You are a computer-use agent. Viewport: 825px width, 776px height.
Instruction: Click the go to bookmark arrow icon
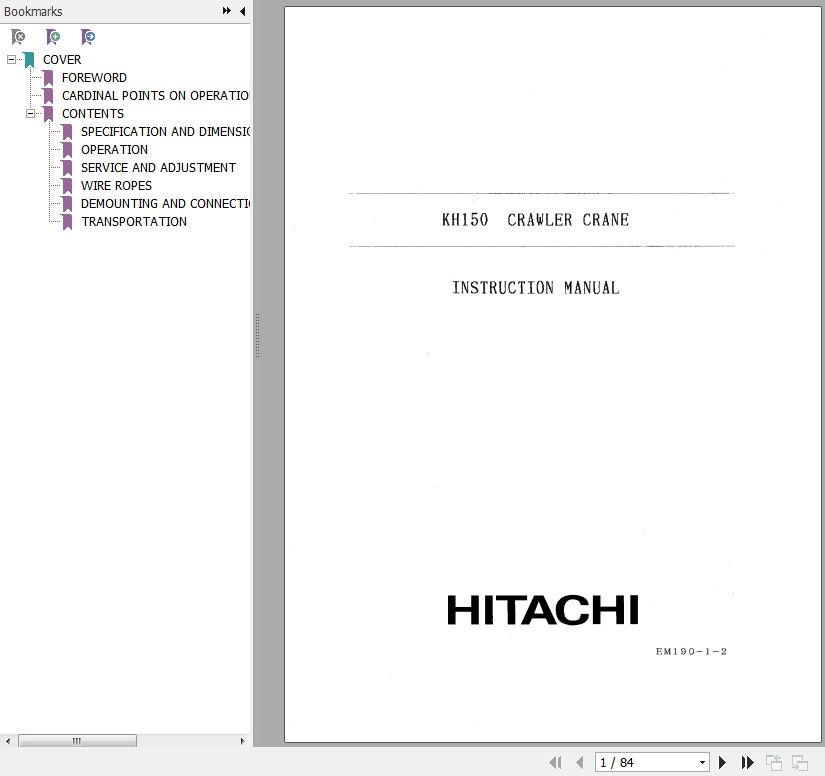coord(88,37)
